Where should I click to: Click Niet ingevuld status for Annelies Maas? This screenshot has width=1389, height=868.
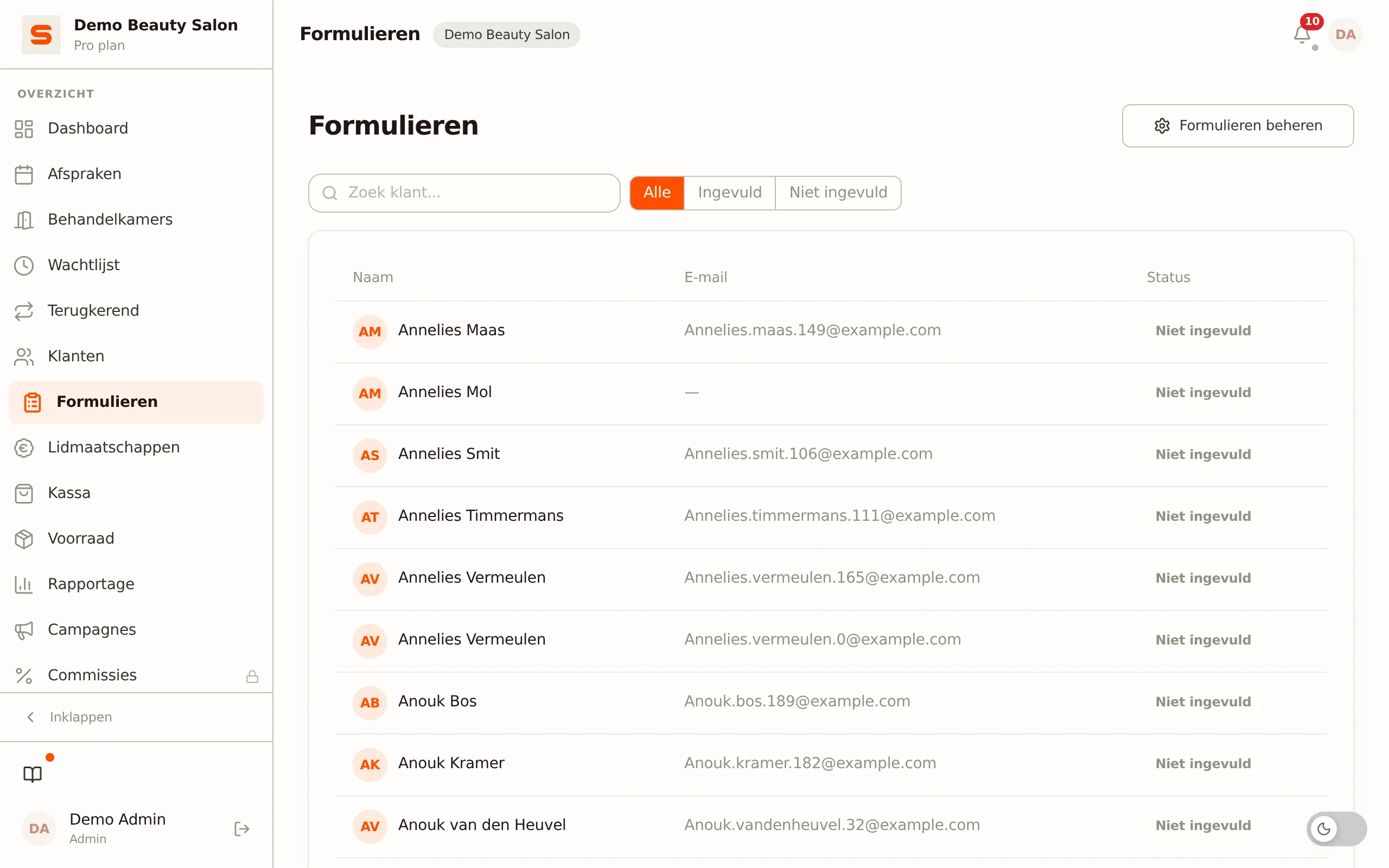[x=1203, y=331]
